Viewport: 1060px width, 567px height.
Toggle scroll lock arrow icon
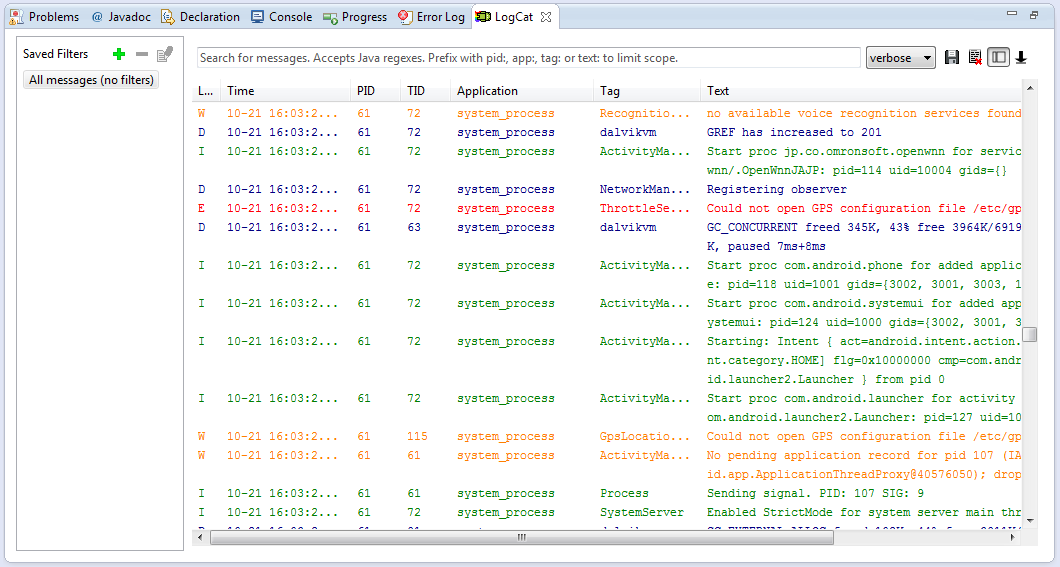pos(1021,58)
